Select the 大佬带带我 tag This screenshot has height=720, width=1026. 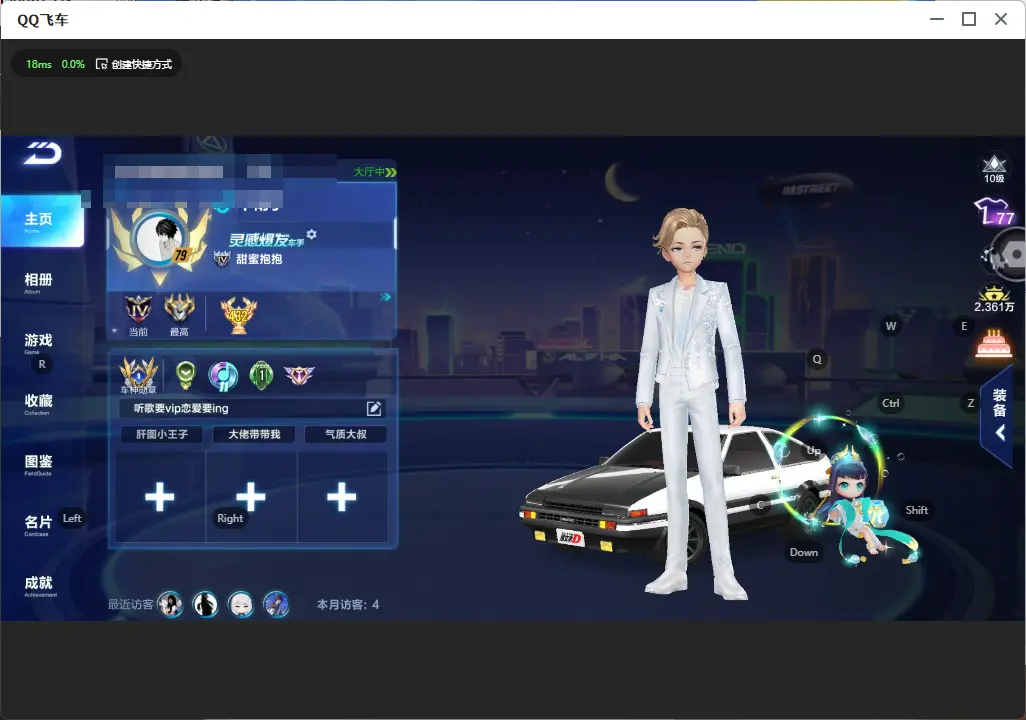[x=254, y=434]
